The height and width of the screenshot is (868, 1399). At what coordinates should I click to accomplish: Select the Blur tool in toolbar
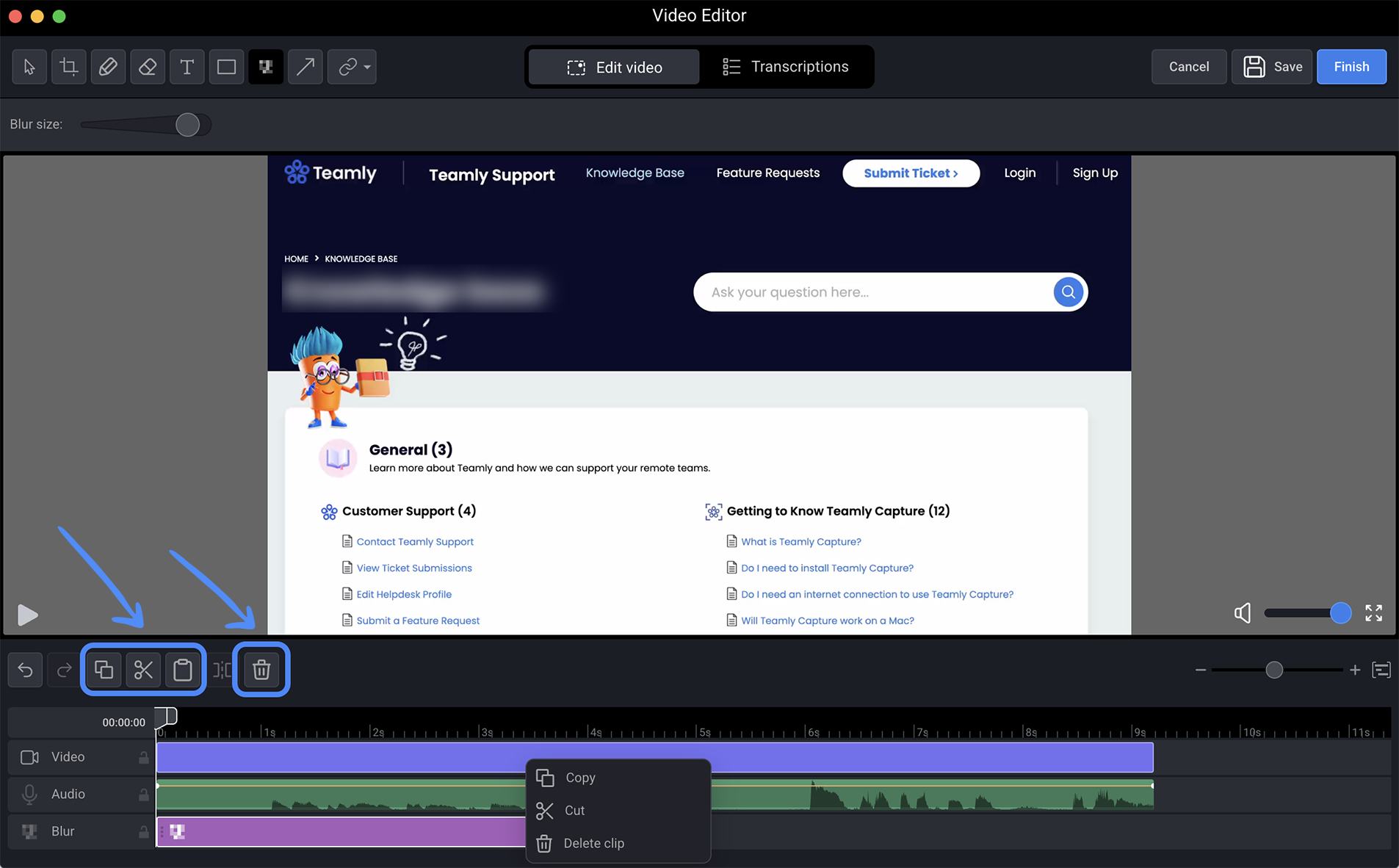coord(266,67)
